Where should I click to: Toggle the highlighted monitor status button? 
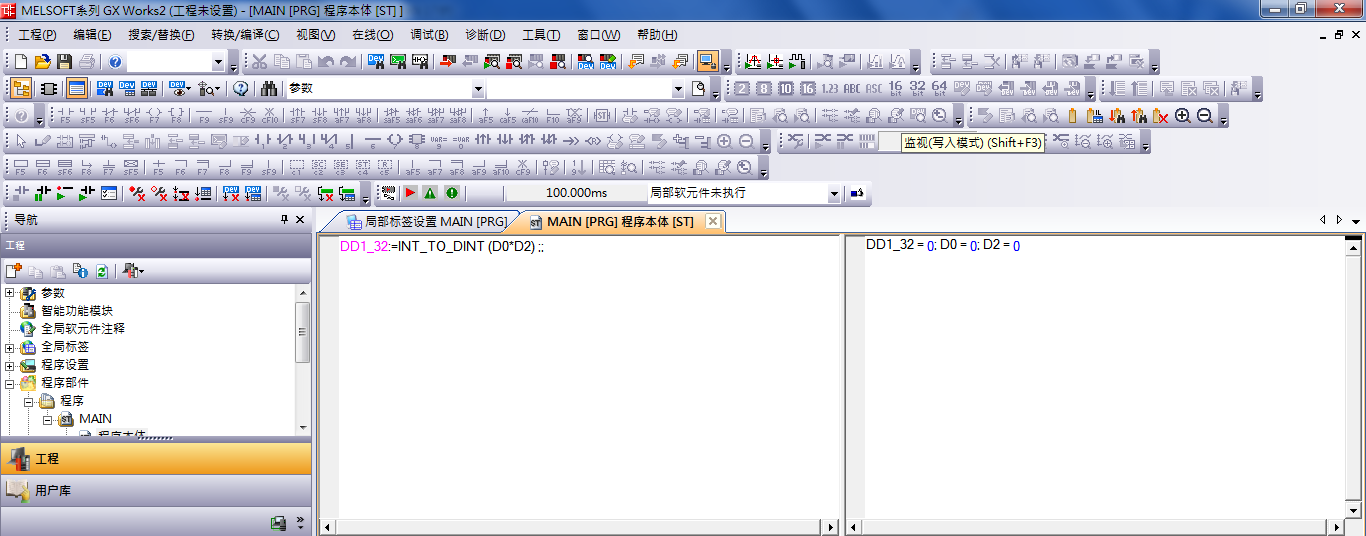[708, 62]
